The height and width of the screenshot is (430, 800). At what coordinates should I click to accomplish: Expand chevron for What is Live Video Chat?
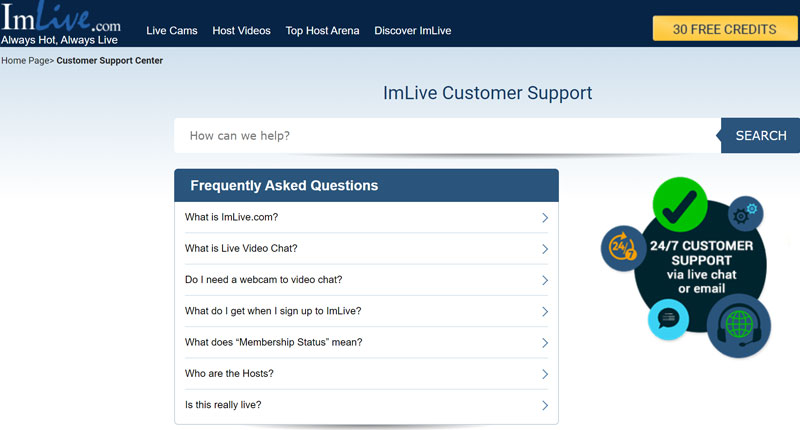click(x=545, y=249)
